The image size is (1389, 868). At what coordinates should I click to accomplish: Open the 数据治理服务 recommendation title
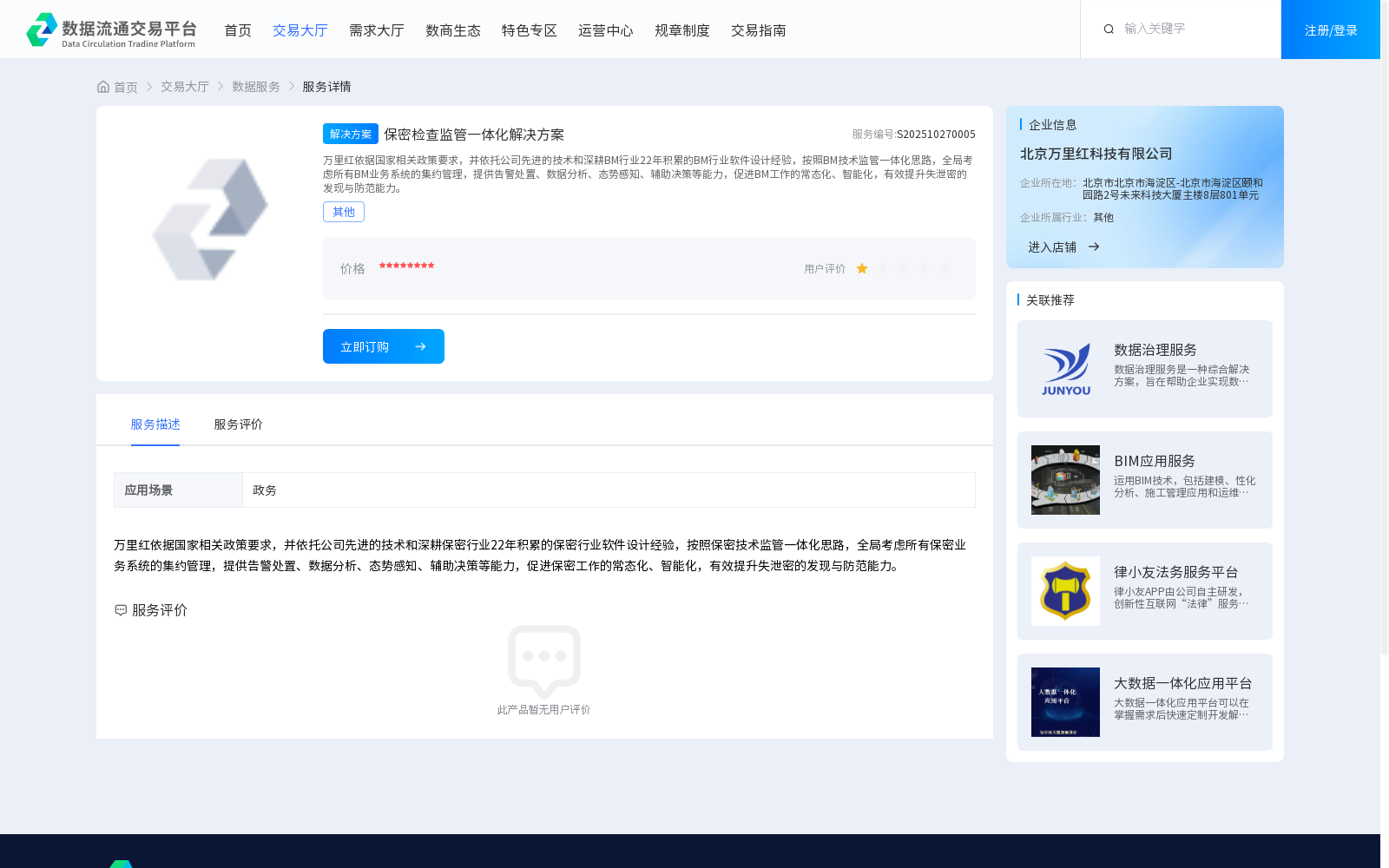click(x=1155, y=350)
